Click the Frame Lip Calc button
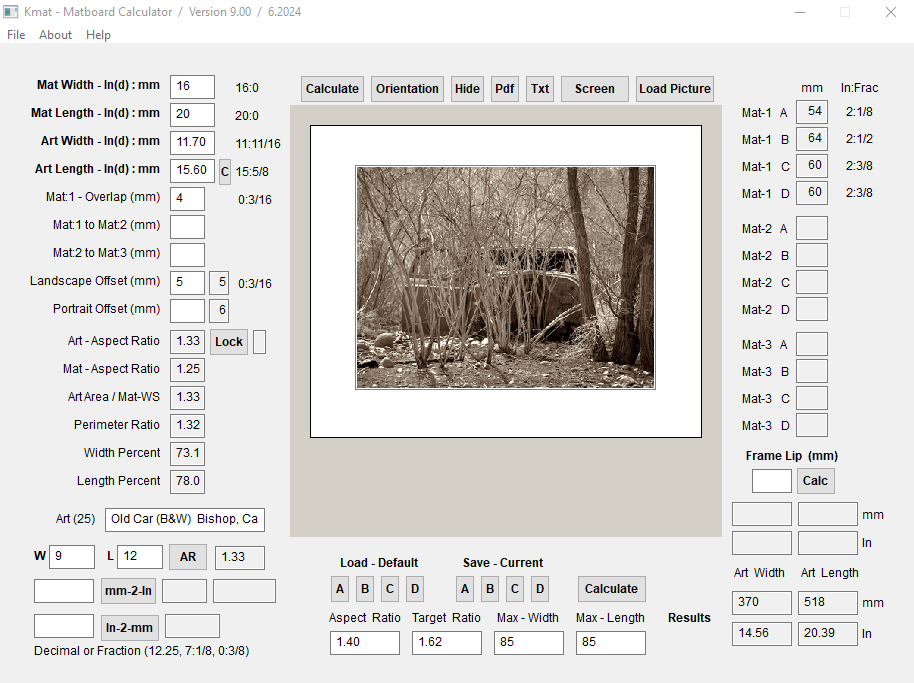This screenshot has width=914, height=683. click(x=815, y=481)
